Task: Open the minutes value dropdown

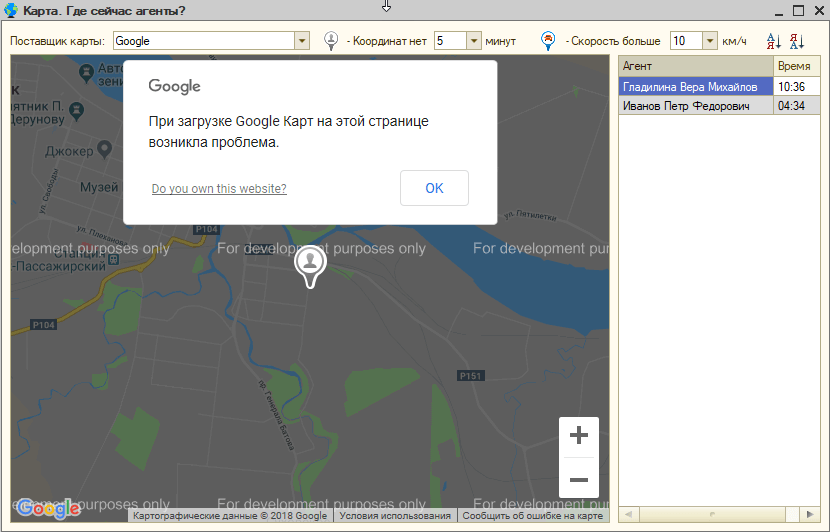Action: (474, 41)
